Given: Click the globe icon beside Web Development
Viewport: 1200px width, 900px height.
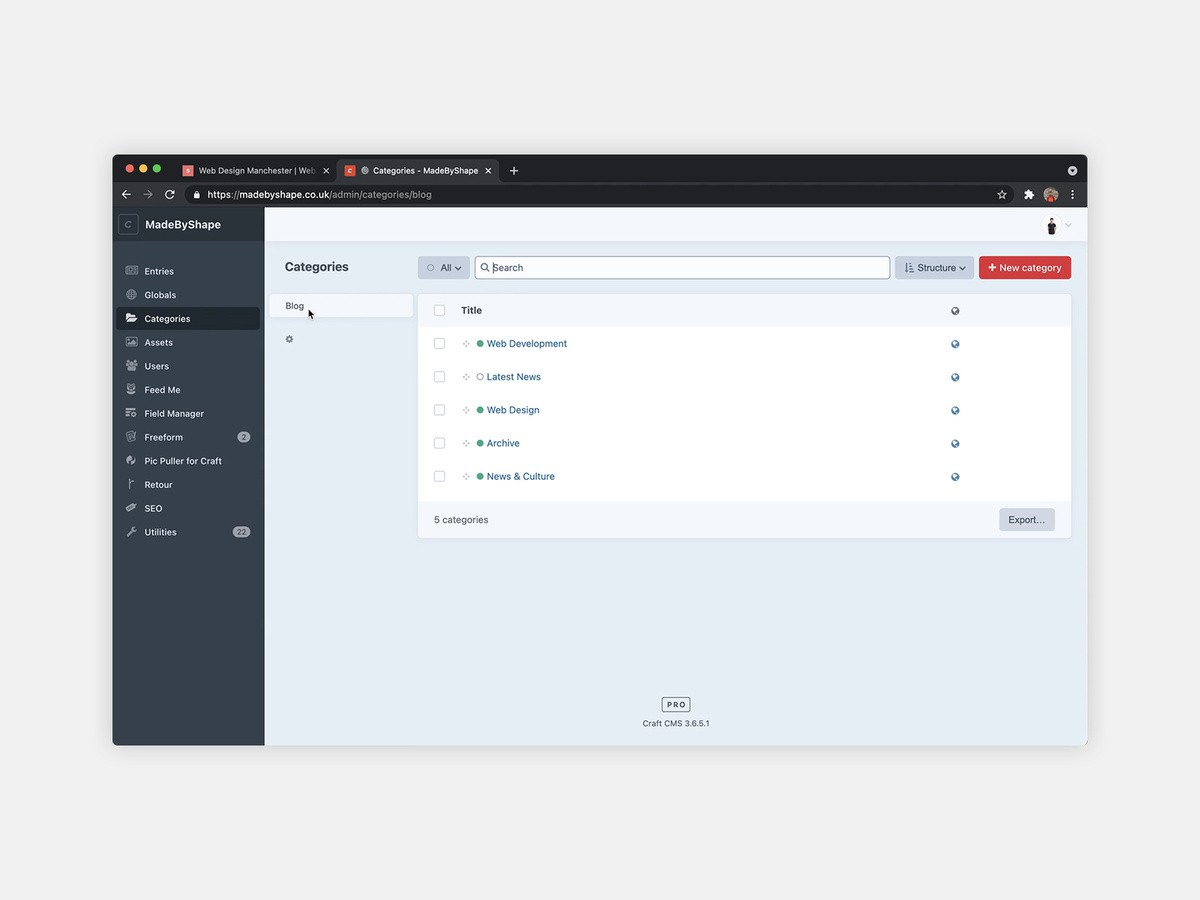Looking at the screenshot, I should pos(954,343).
